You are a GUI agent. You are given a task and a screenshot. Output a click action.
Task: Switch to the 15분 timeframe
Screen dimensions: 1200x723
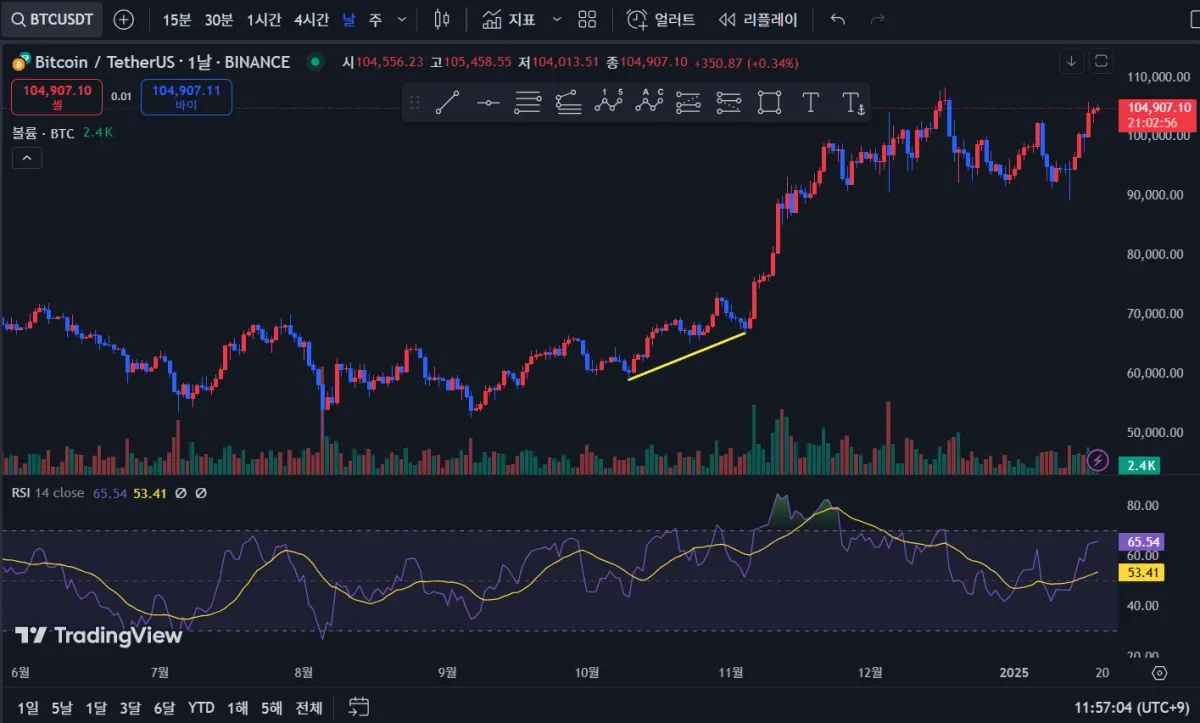point(177,19)
